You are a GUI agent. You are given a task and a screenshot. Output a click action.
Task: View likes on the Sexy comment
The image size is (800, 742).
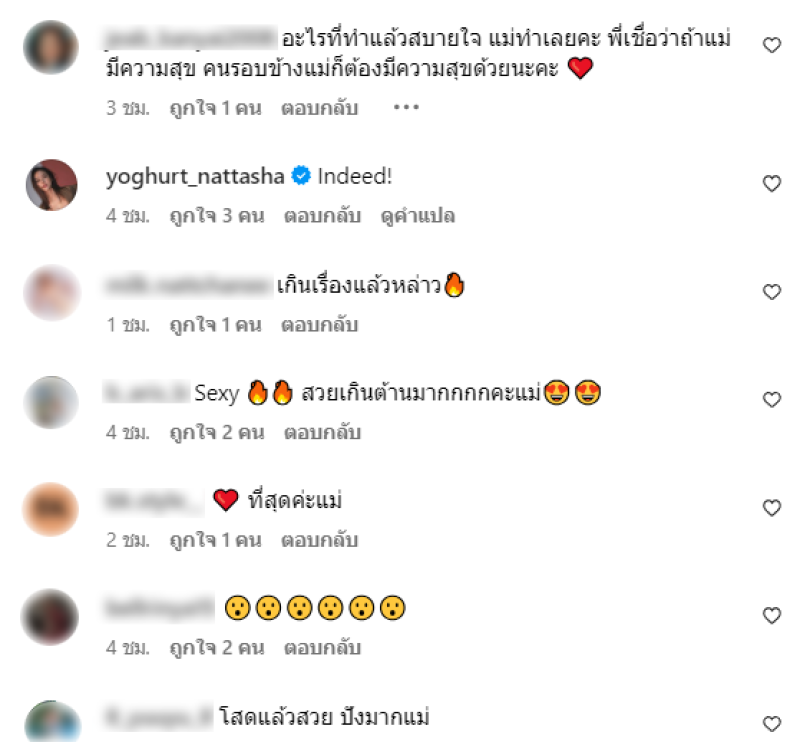click(x=217, y=433)
